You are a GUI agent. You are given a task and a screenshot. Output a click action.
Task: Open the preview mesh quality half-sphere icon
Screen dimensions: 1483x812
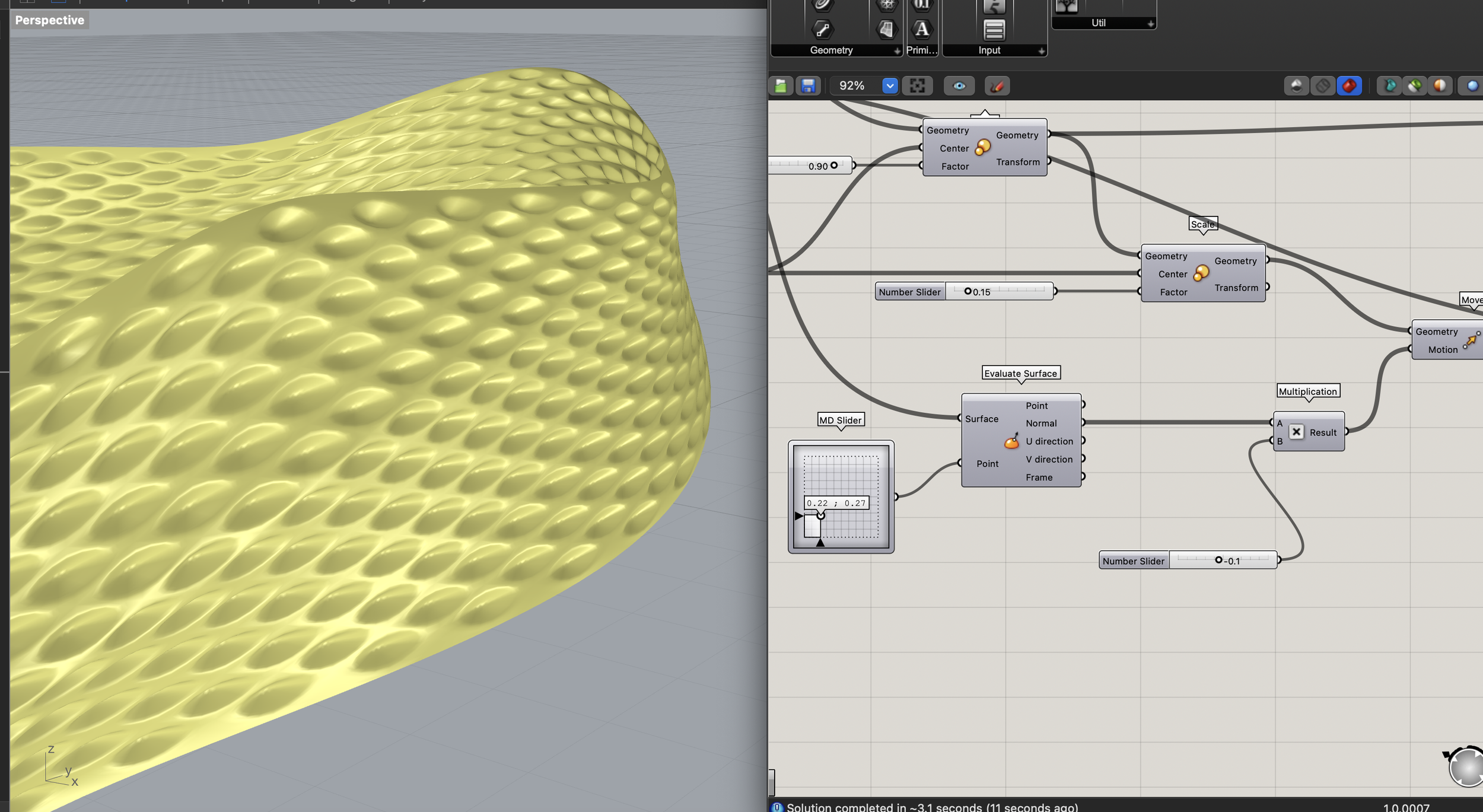1440,86
